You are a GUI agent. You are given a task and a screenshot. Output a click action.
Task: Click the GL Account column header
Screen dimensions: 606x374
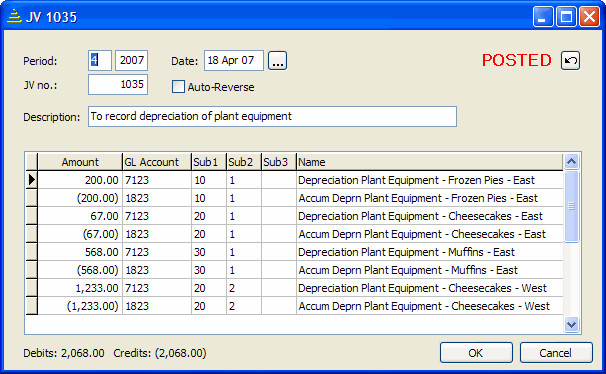click(157, 162)
